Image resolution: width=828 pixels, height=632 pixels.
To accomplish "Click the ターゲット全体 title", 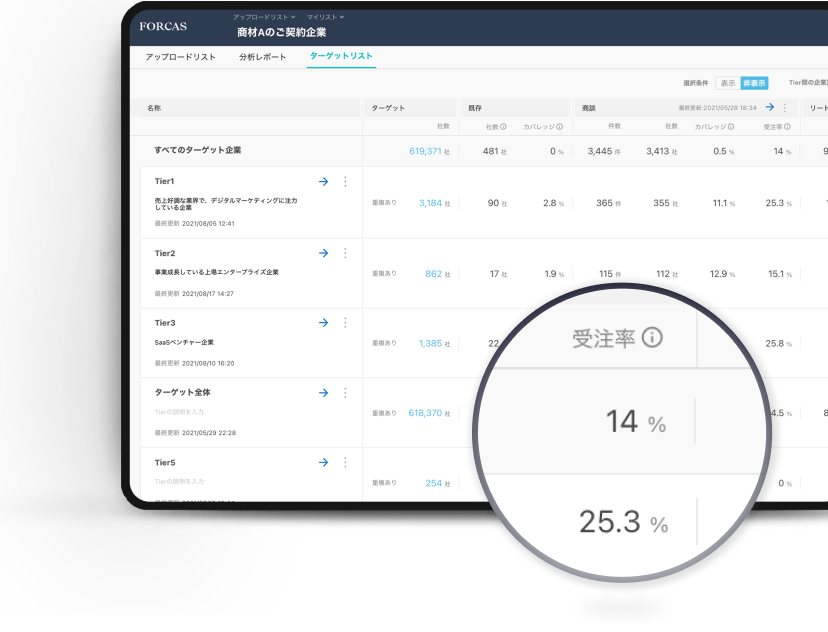I will pyautogui.click(x=182, y=392).
